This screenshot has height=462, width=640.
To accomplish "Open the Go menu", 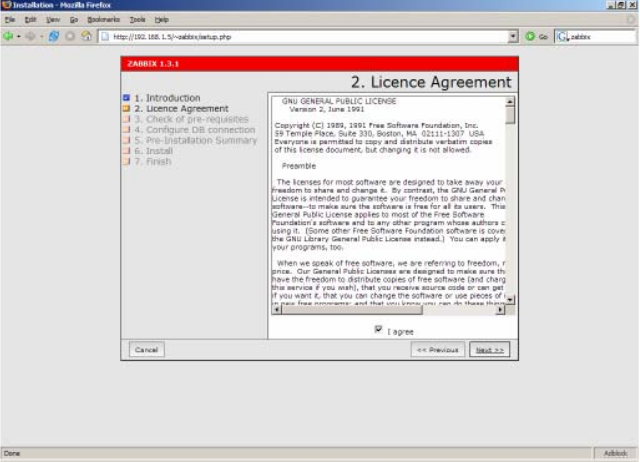I will tap(74, 20).
